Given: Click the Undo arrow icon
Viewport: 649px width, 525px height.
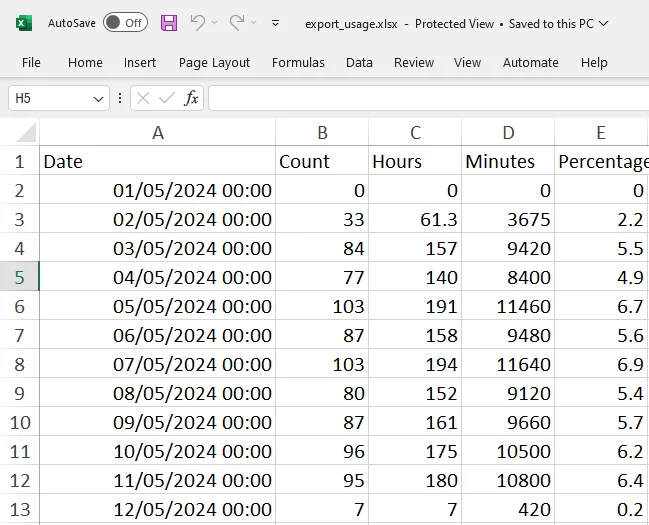Looking at the screenshot, I should [x=197, y=23].
